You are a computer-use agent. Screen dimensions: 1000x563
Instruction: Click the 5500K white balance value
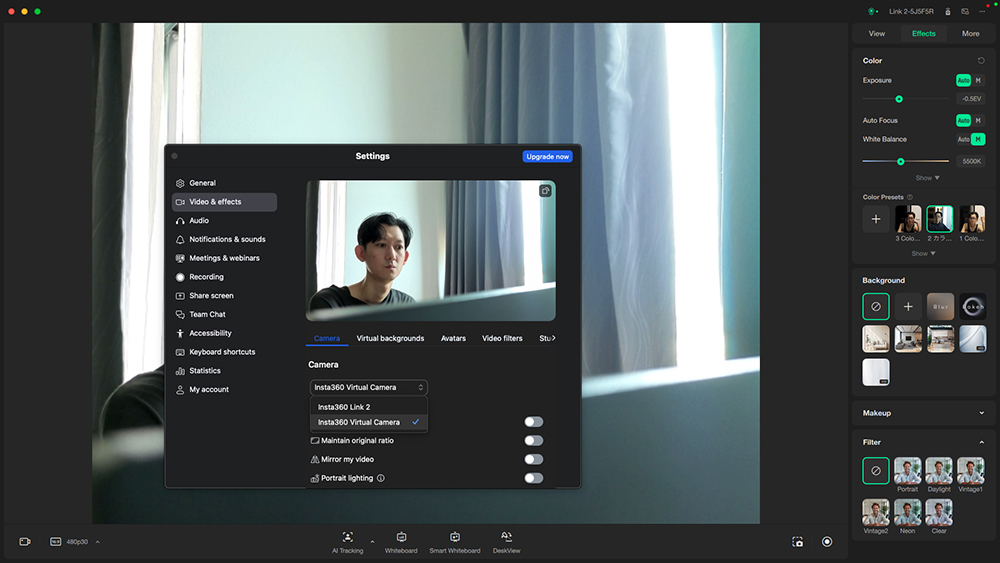pos(971,161)
